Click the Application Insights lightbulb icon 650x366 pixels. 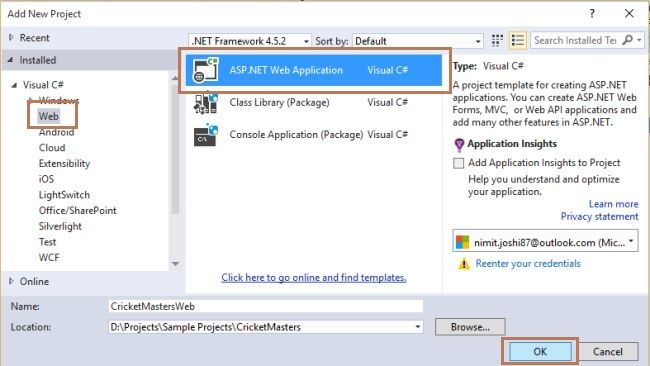459,145
